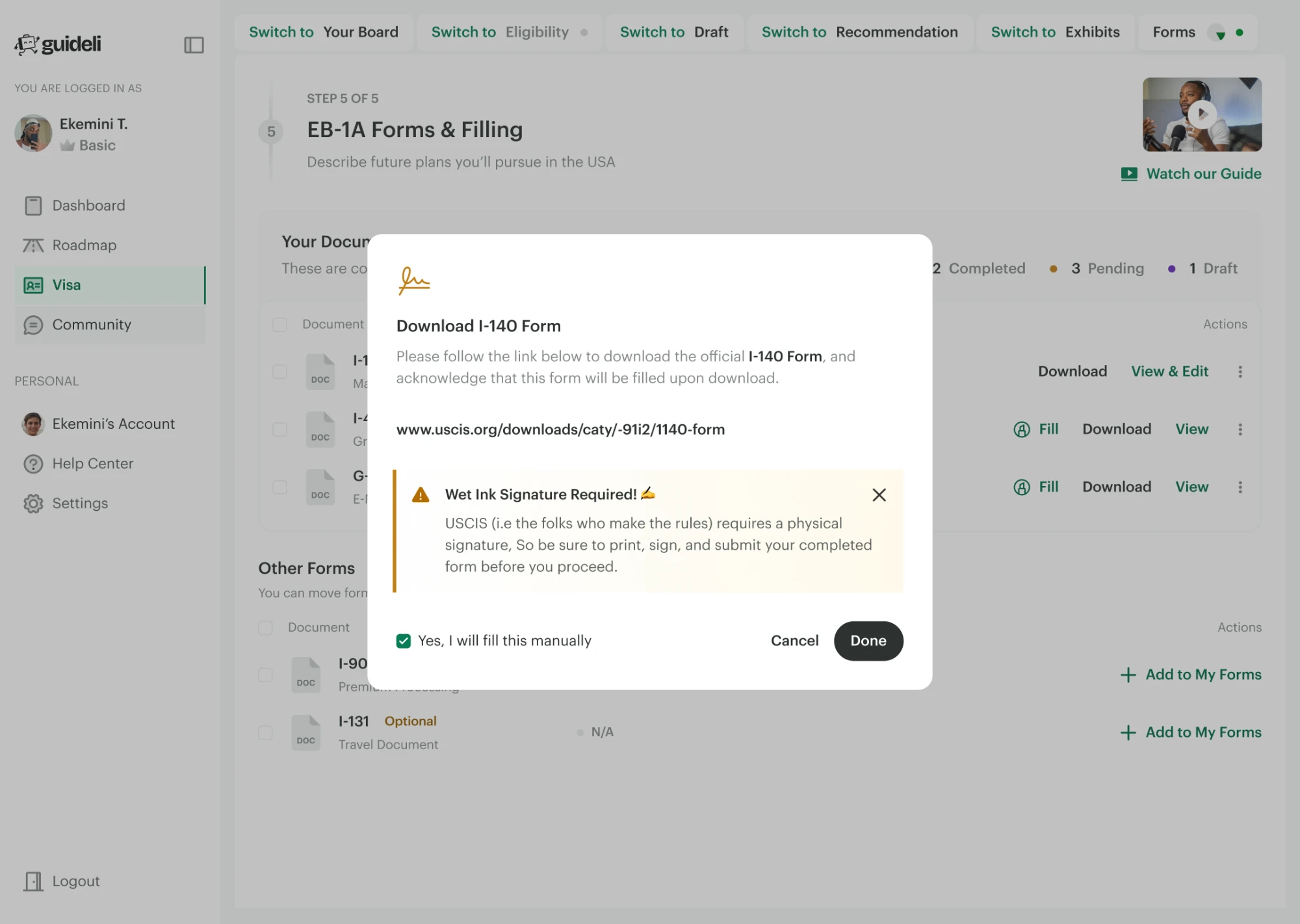Screen dimensions: 1300x924
Task: Click Fill icon on second document row
Action: pyautogui.click(x=1022, y=430)
